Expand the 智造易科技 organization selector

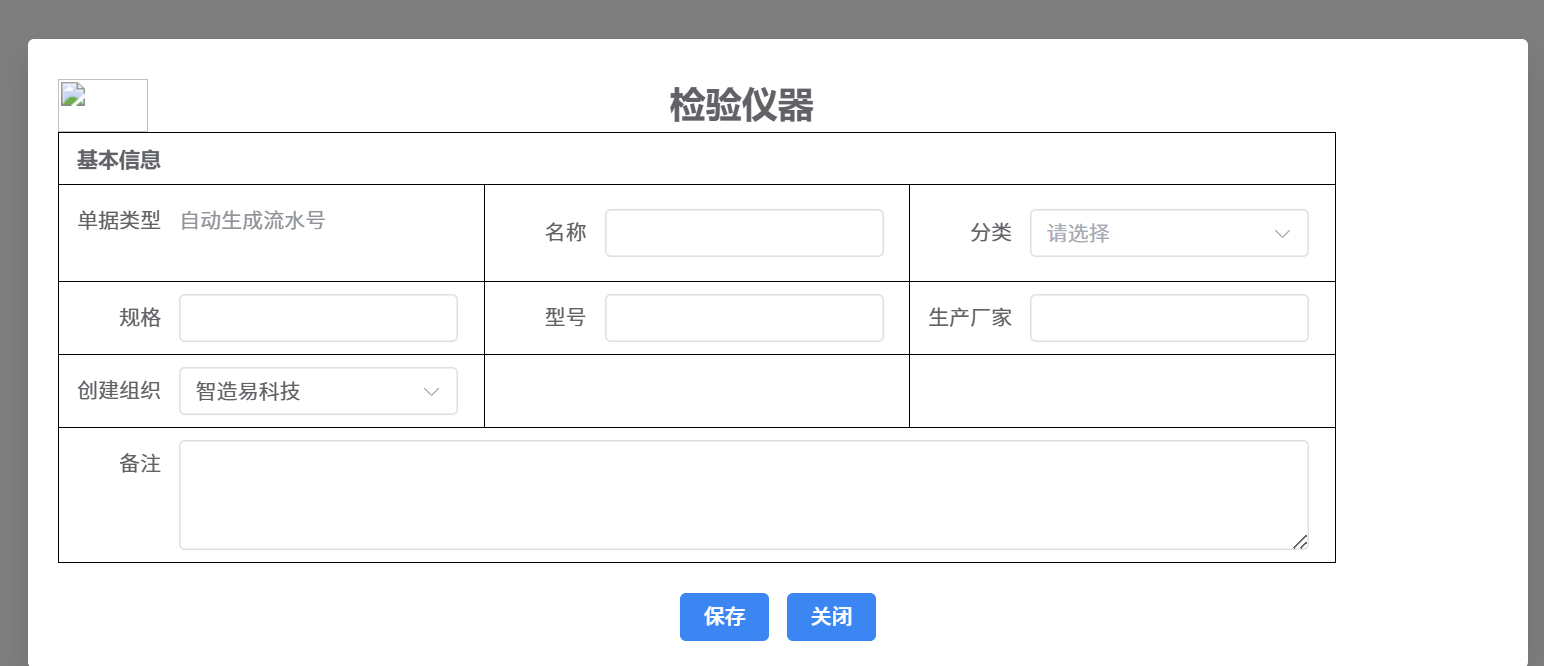click(x=300, y=391)
